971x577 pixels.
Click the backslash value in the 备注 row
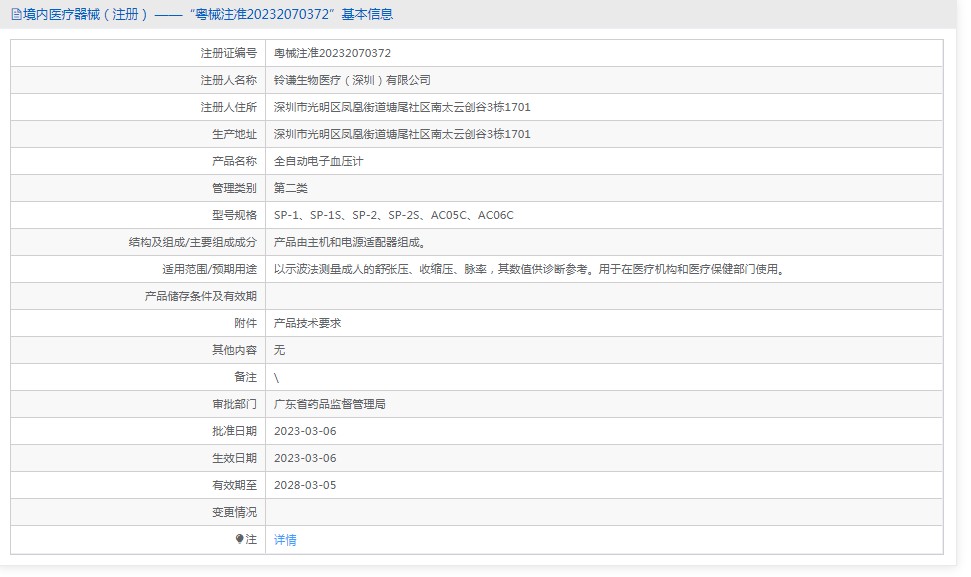point(276,378)
